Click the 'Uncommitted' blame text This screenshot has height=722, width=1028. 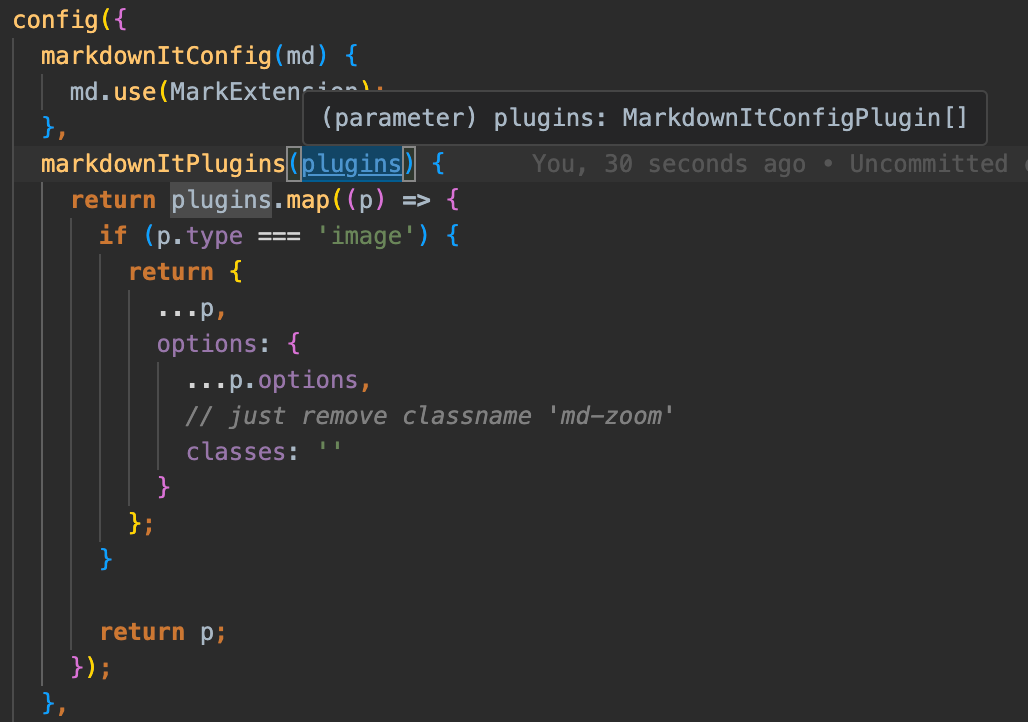(928, 163)
